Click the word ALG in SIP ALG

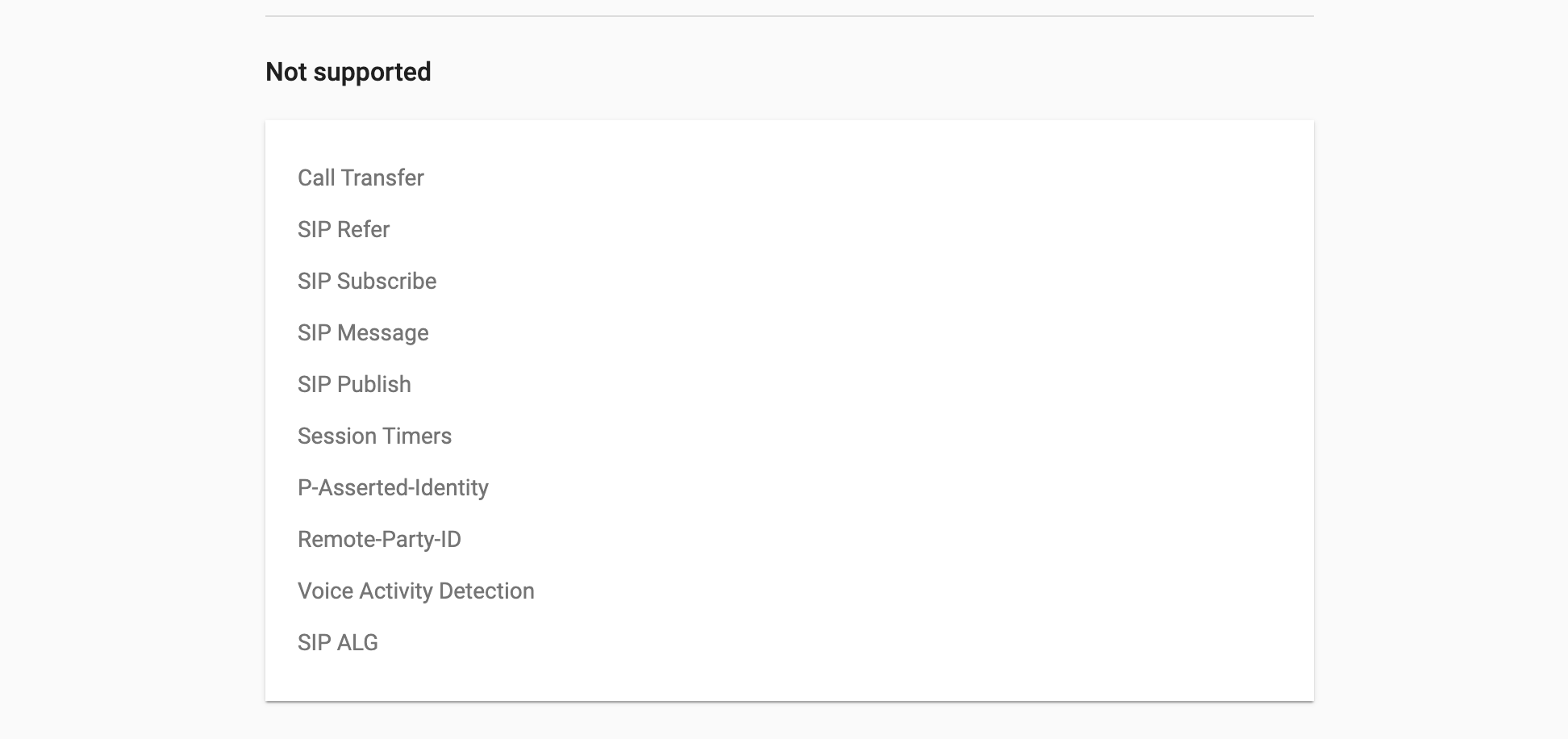(x=357, y=642)
